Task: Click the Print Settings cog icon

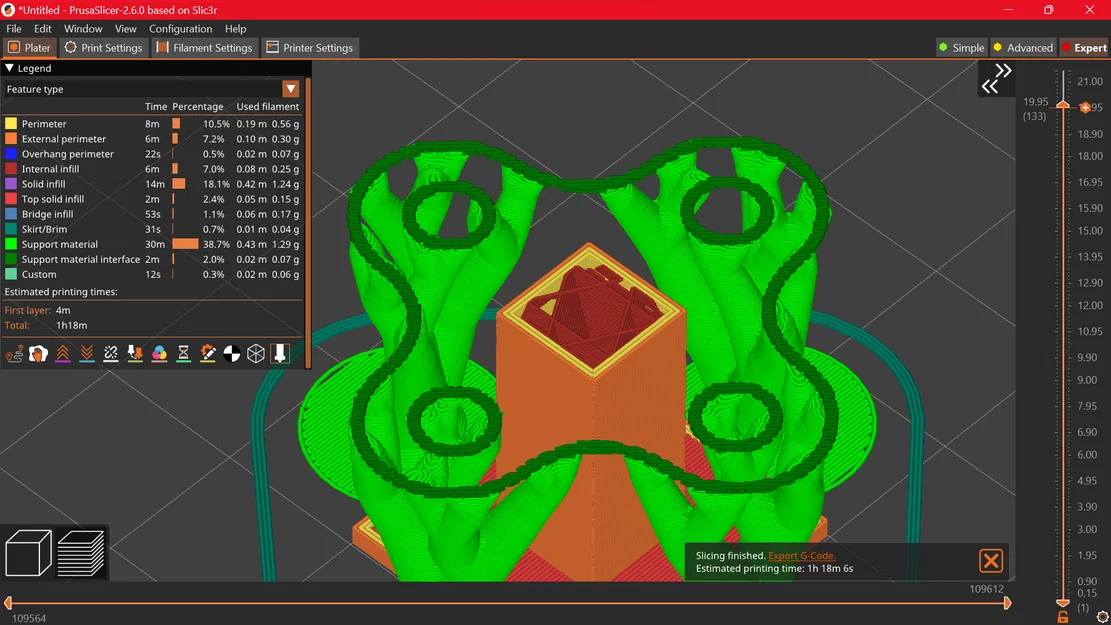Action: pyautogui.click(x=70, y=47)
